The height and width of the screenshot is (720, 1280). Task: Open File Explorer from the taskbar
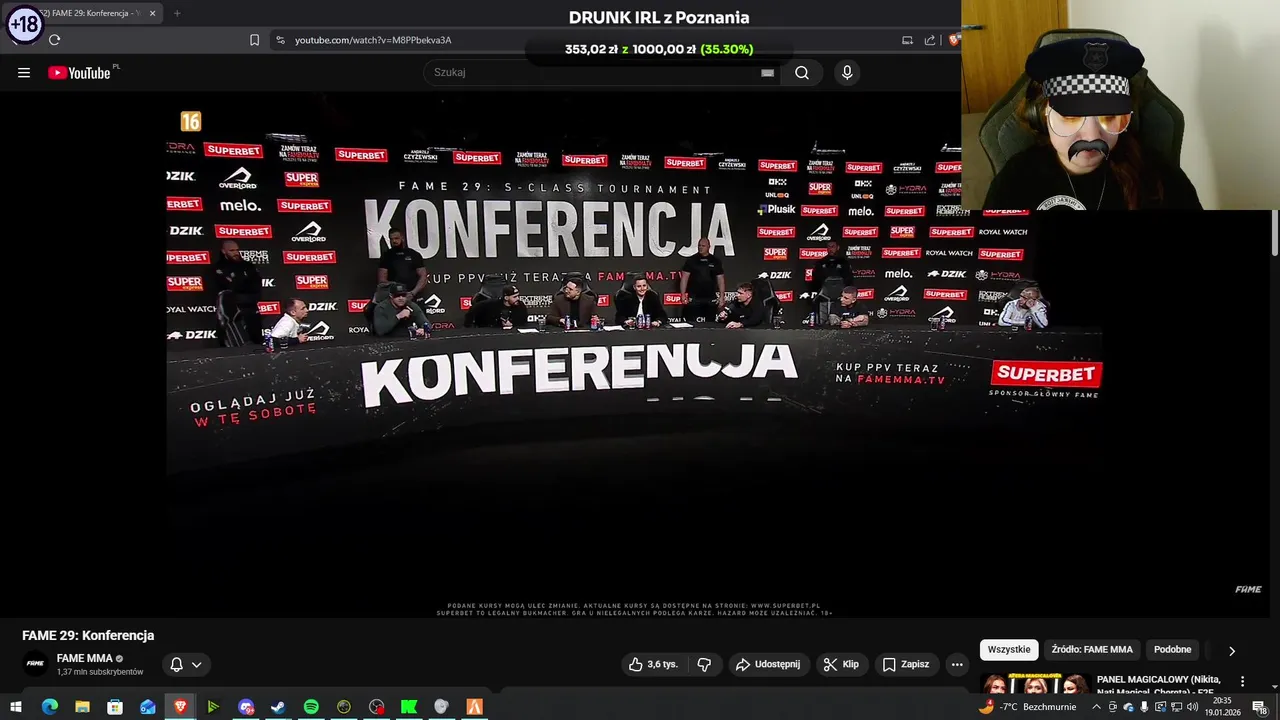tap(82, 707)
